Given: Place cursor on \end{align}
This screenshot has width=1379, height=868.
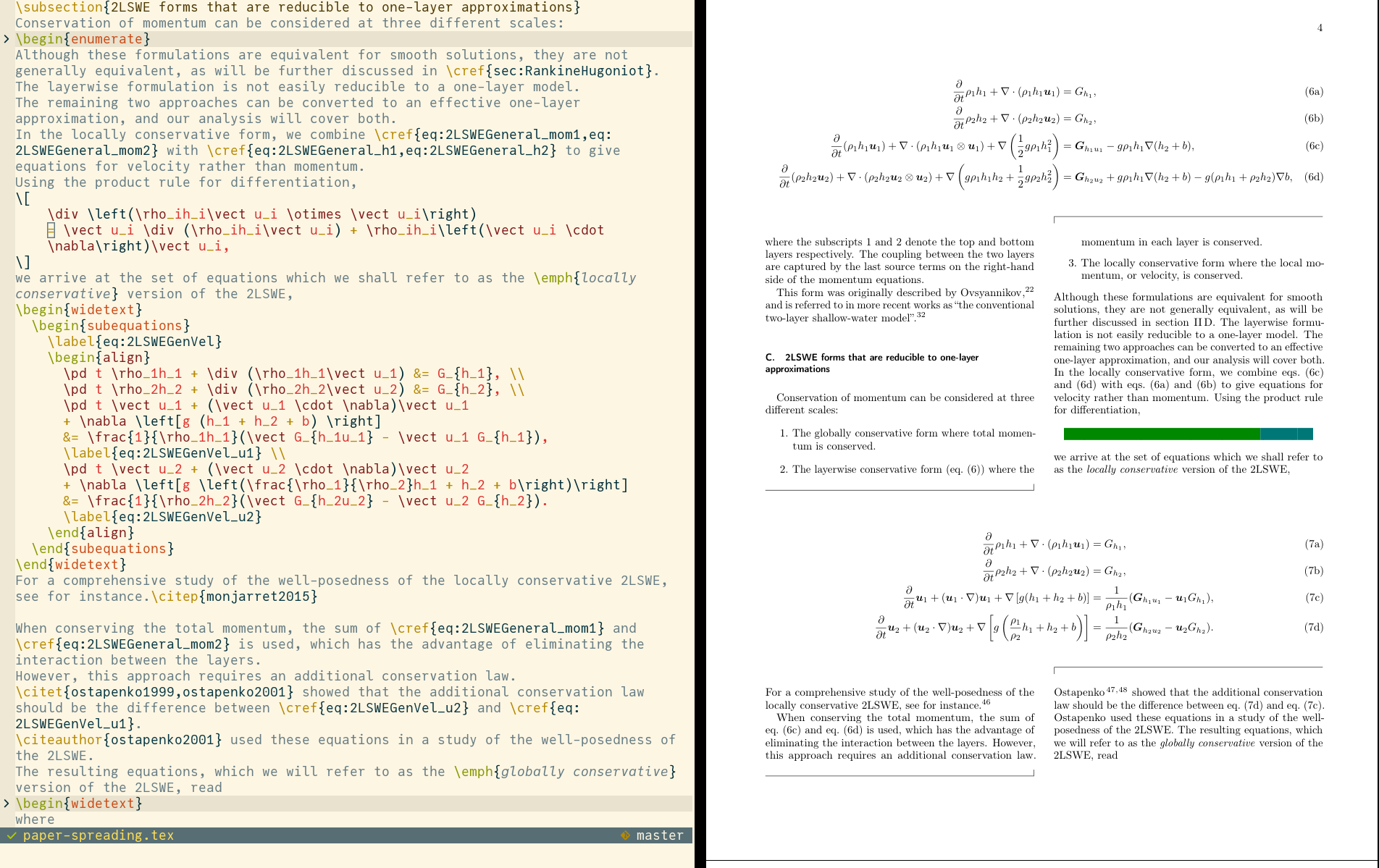Looking at the screenshot, I should [91, 533].
